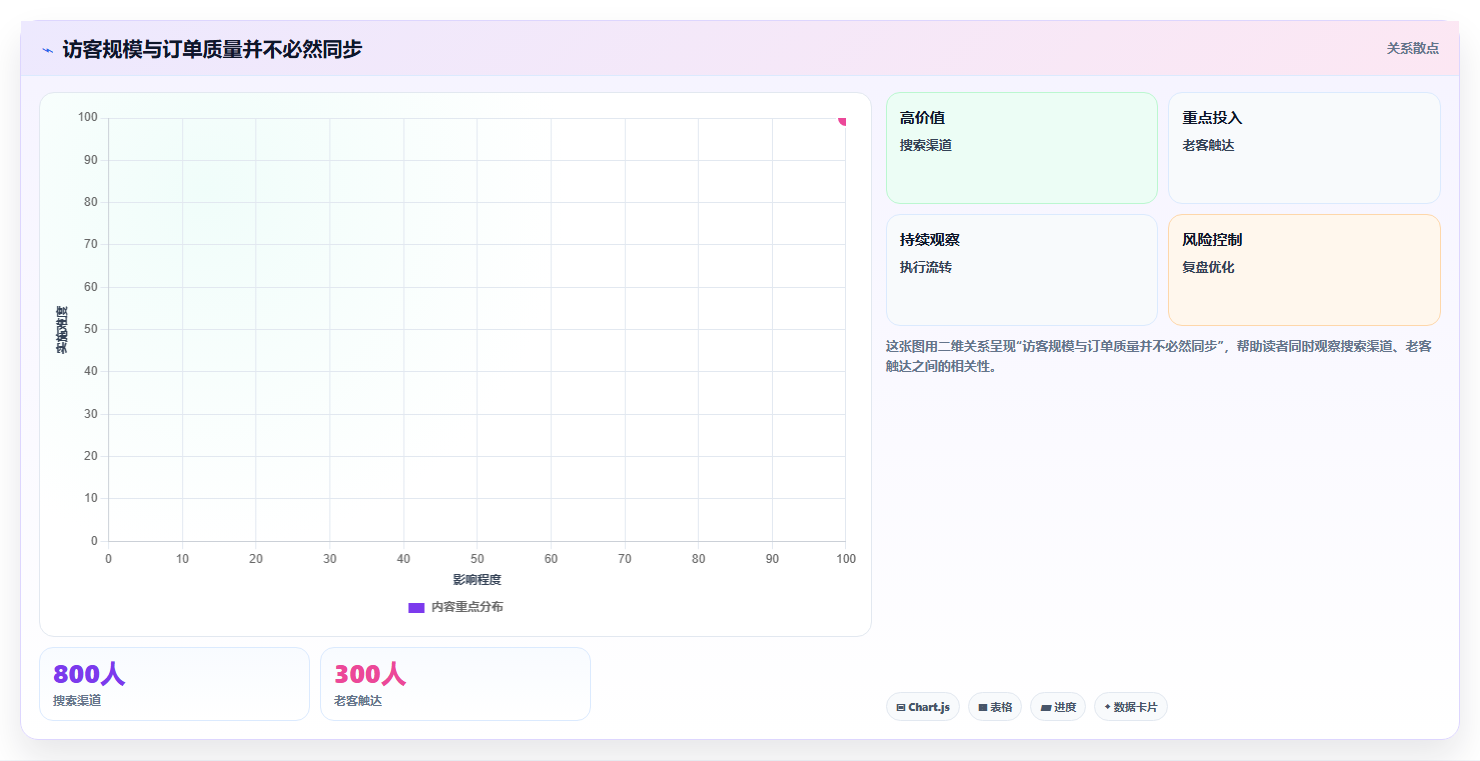Click the icon in the 表格 chip

click(983, 707)
